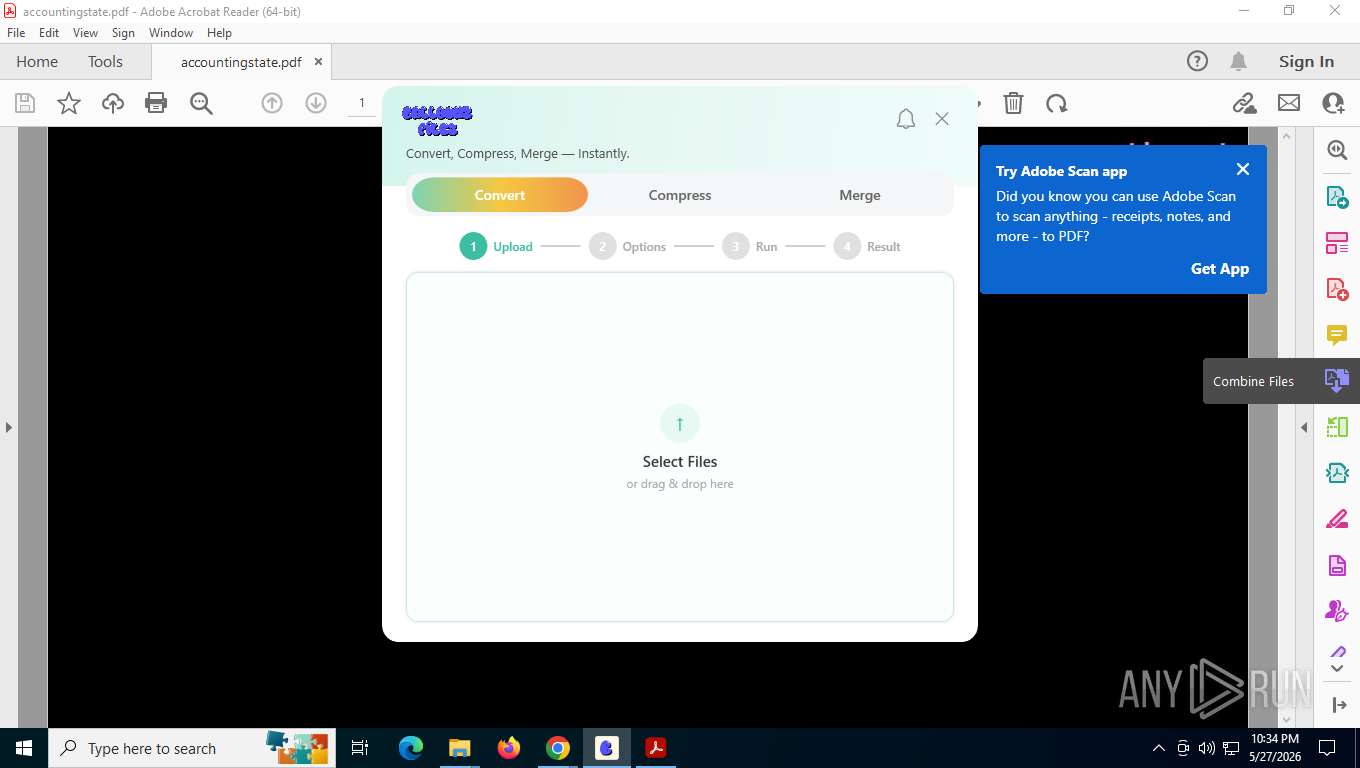Switch to the Home tab
The width and height of the screenshot is (1360, 768).
click(37, 61)
